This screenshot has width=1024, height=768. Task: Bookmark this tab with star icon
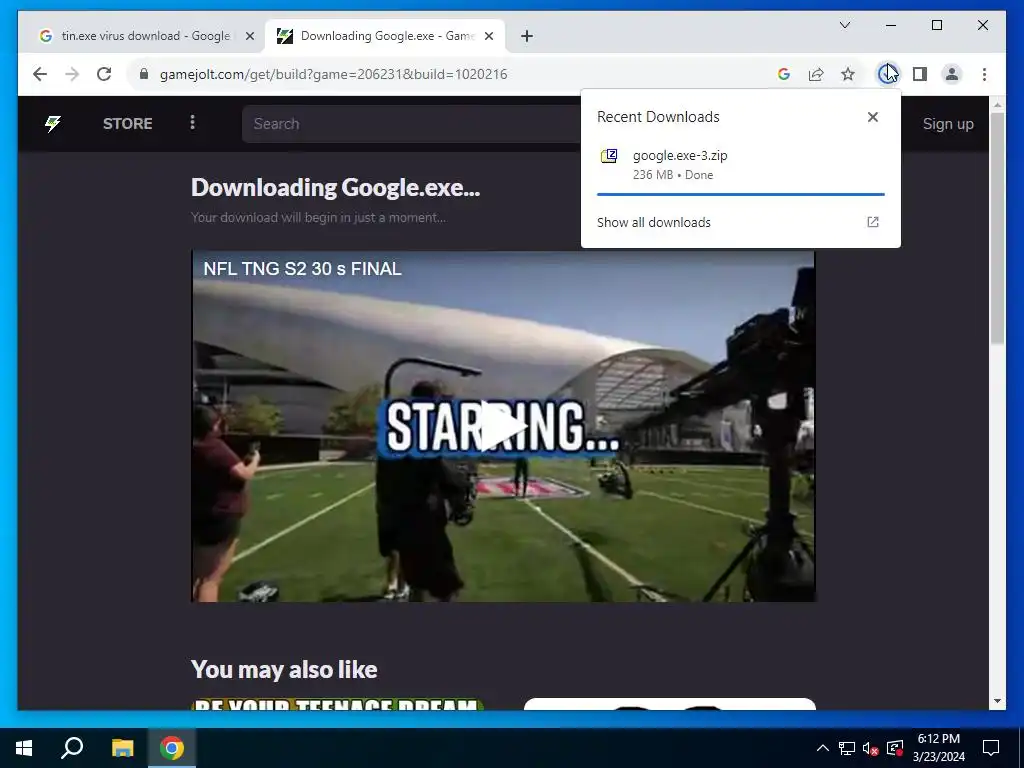click(848, 74)
